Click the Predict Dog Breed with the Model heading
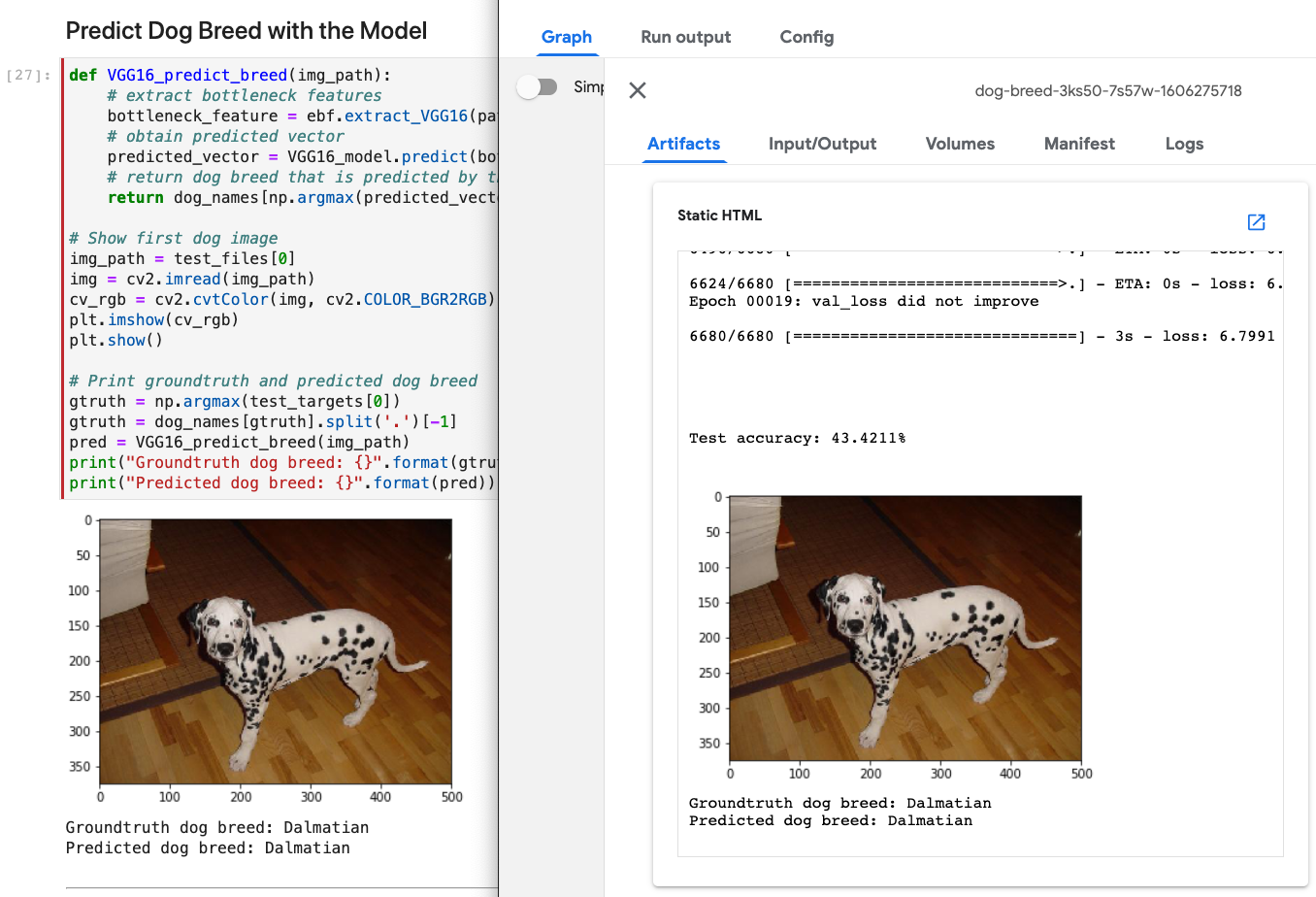This screenshot has height=897, width=1316. tap(247, 31)
